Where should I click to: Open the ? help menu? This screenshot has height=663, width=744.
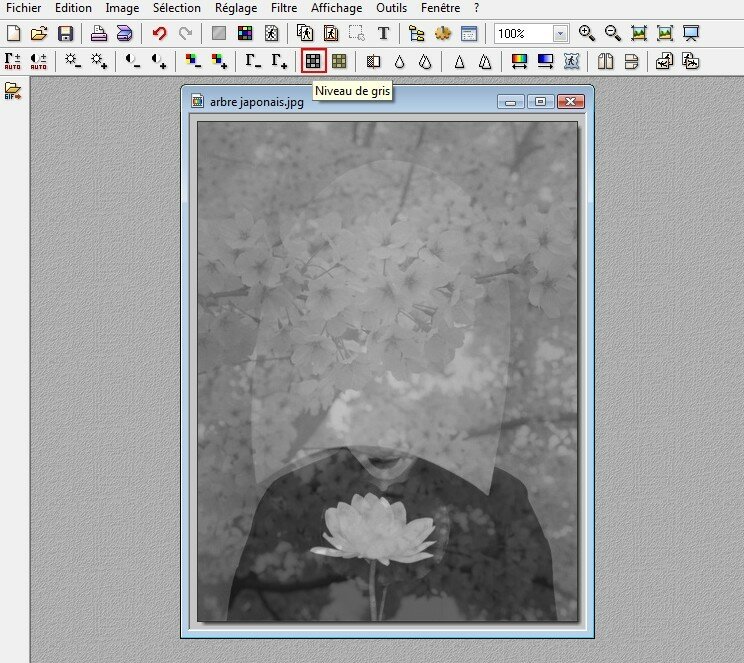477,8
